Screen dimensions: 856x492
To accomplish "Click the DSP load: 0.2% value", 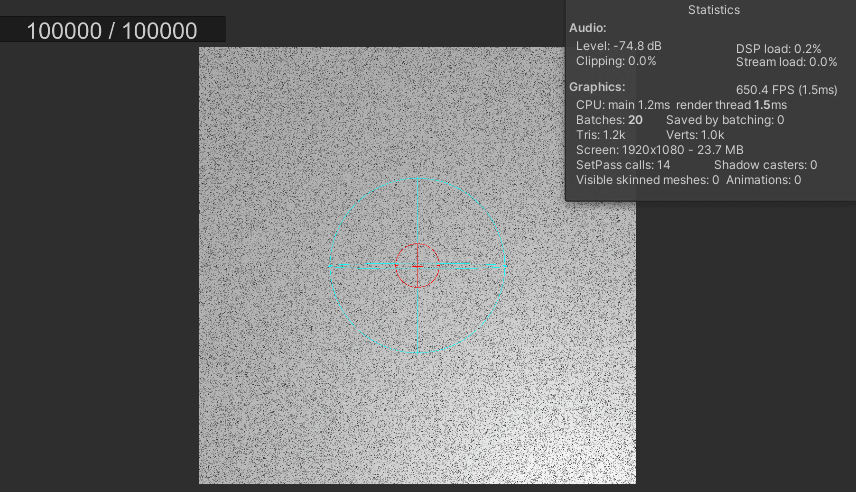I will (x=778, y=49).
